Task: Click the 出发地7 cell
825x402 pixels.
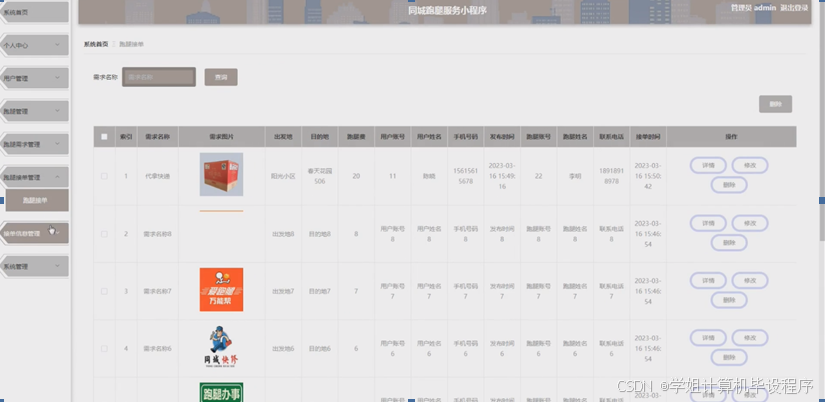Action: tap(283, 291)
